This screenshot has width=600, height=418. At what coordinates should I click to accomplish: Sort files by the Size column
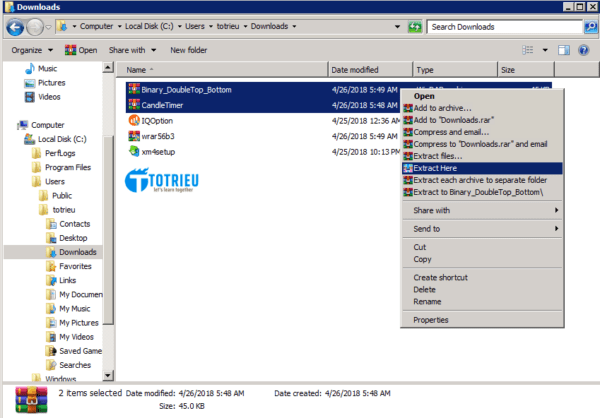pos(526,70)
